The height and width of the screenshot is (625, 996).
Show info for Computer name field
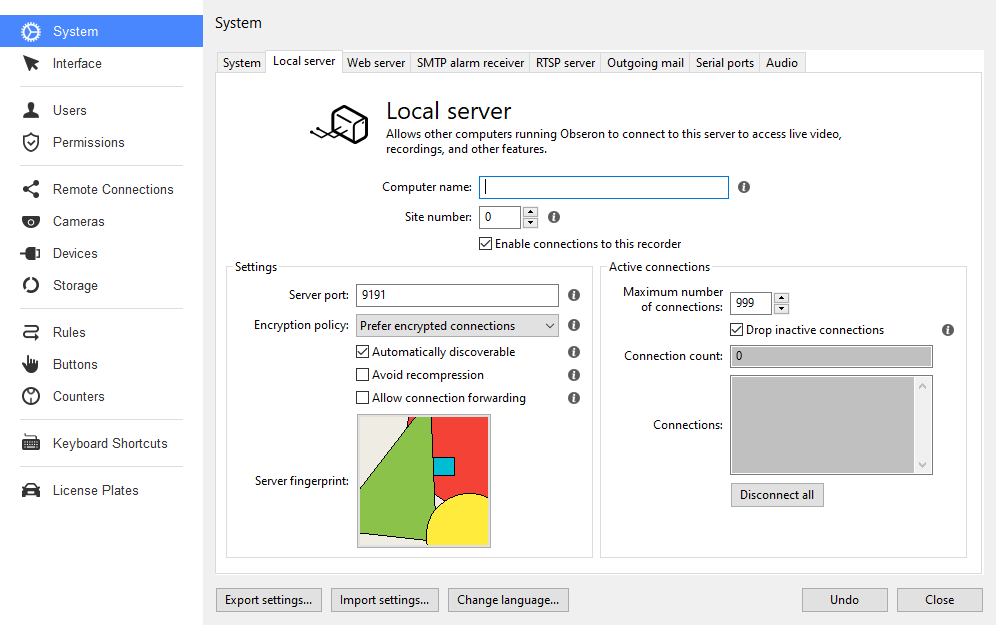[x=744, y=187]
